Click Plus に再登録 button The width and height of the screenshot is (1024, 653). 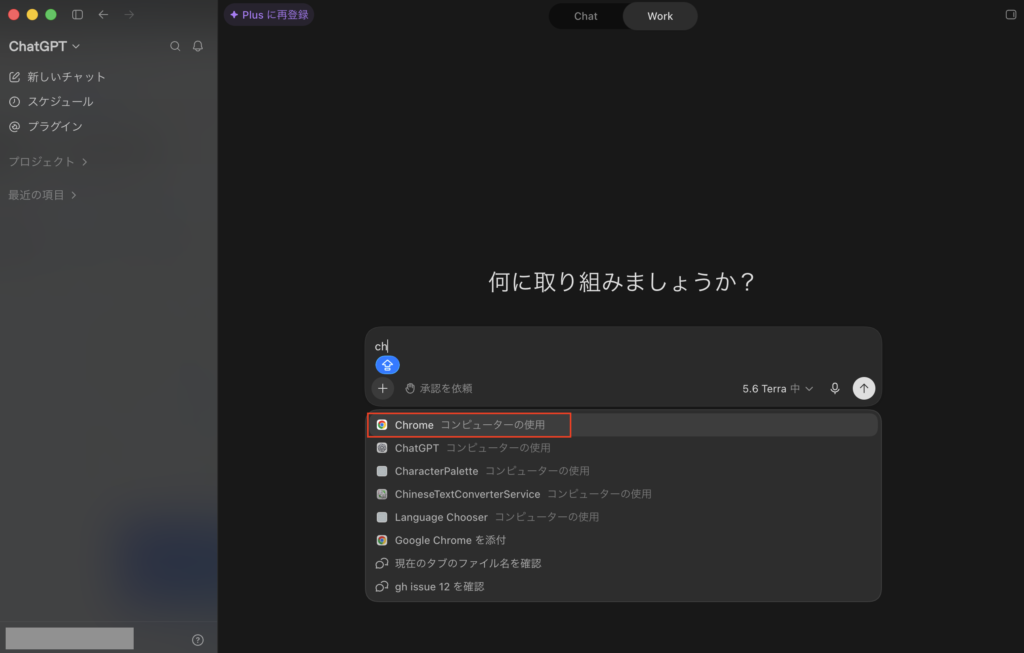point(269,14)
